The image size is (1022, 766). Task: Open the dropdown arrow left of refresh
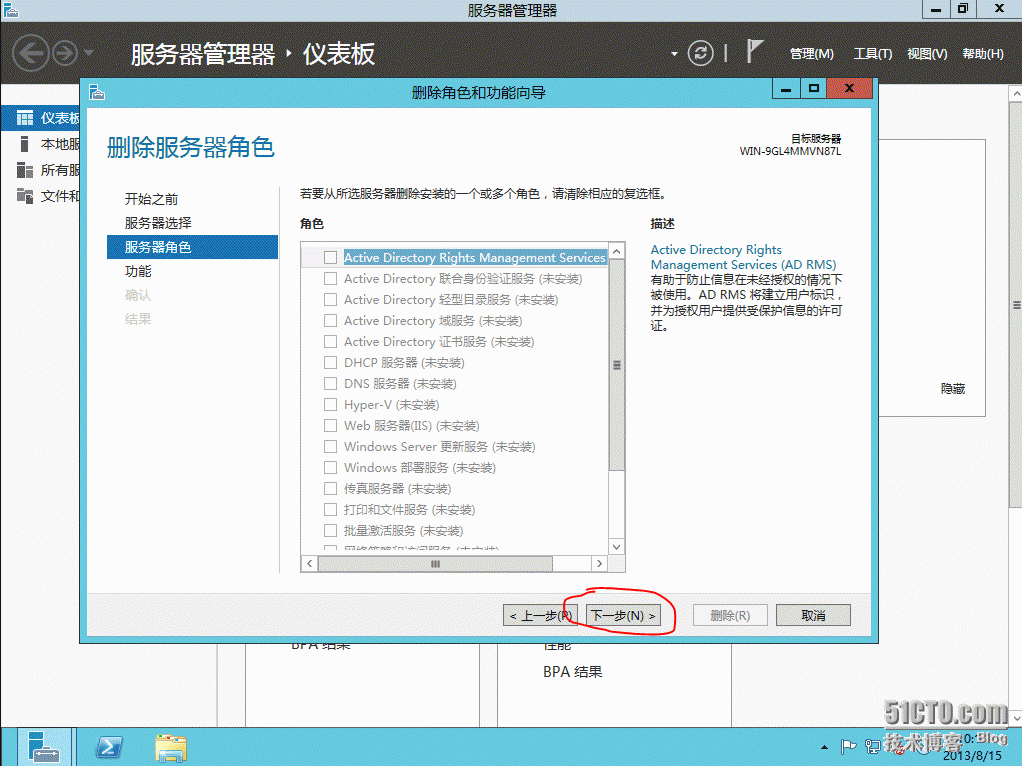[x=674, y=54]
